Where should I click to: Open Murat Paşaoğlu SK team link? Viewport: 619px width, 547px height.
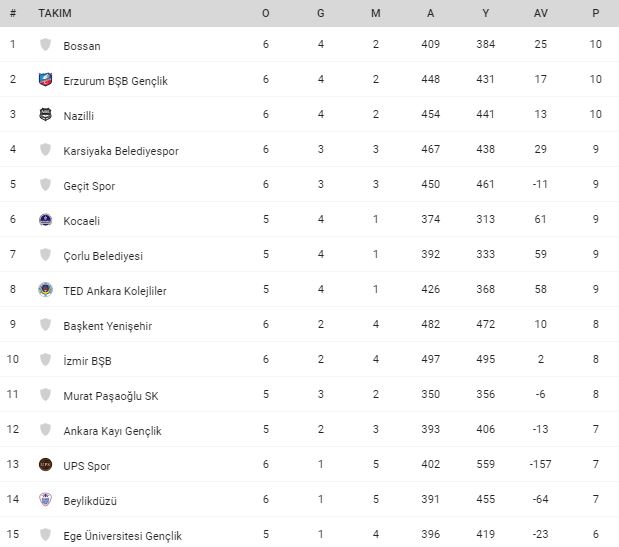point(111,396)
